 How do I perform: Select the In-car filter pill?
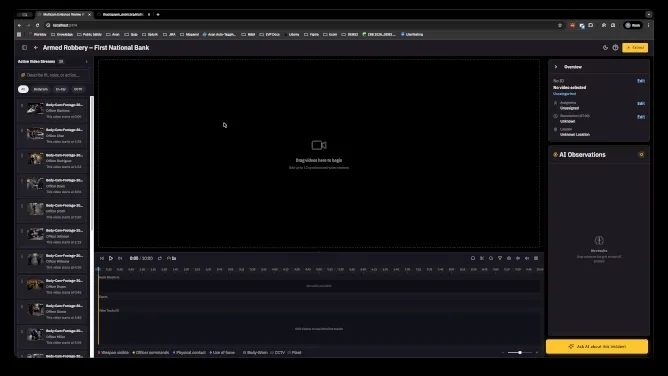[61, 89]
